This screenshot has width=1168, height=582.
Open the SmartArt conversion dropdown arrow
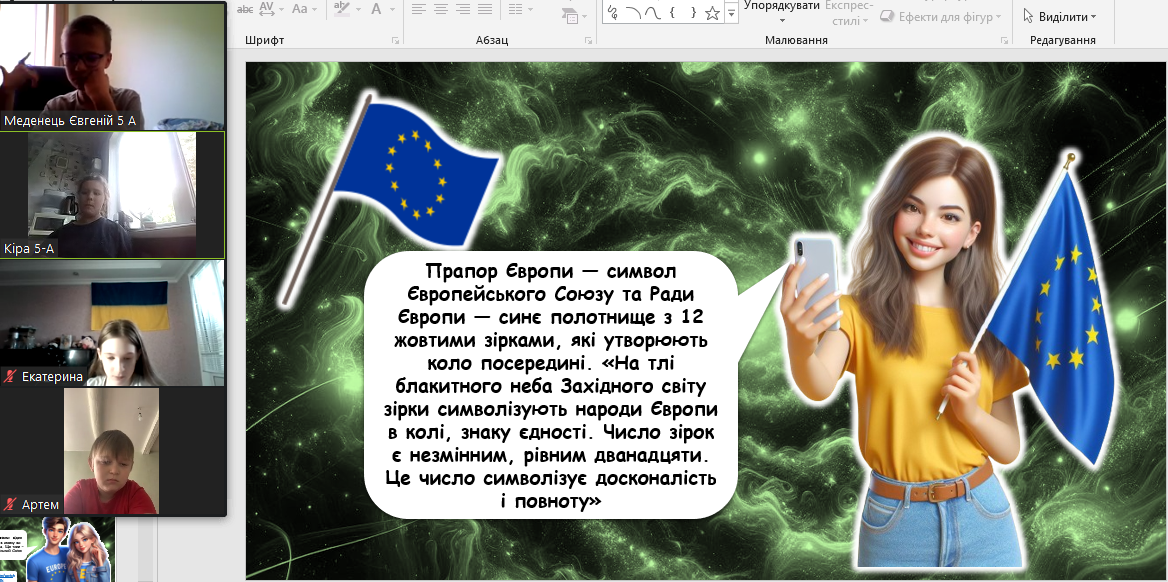pos(585,18)
